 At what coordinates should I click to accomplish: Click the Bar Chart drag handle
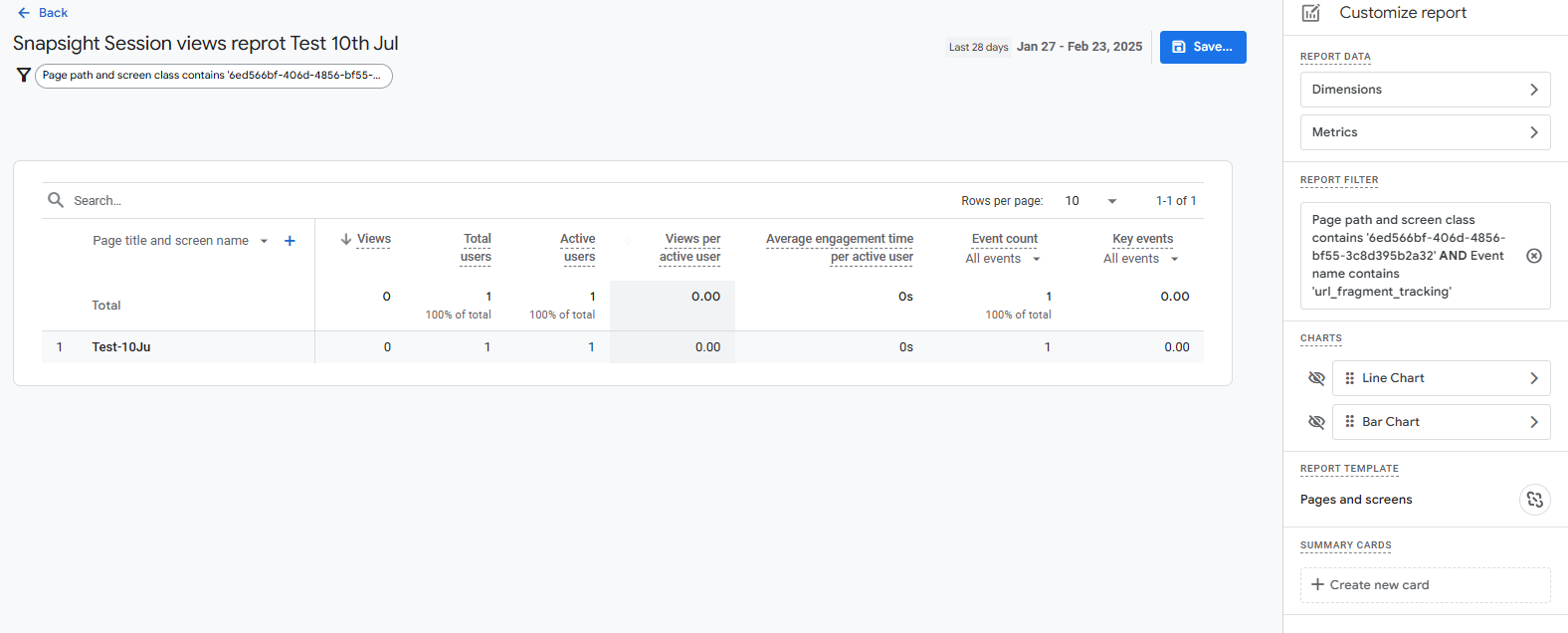pos(1349,422)
